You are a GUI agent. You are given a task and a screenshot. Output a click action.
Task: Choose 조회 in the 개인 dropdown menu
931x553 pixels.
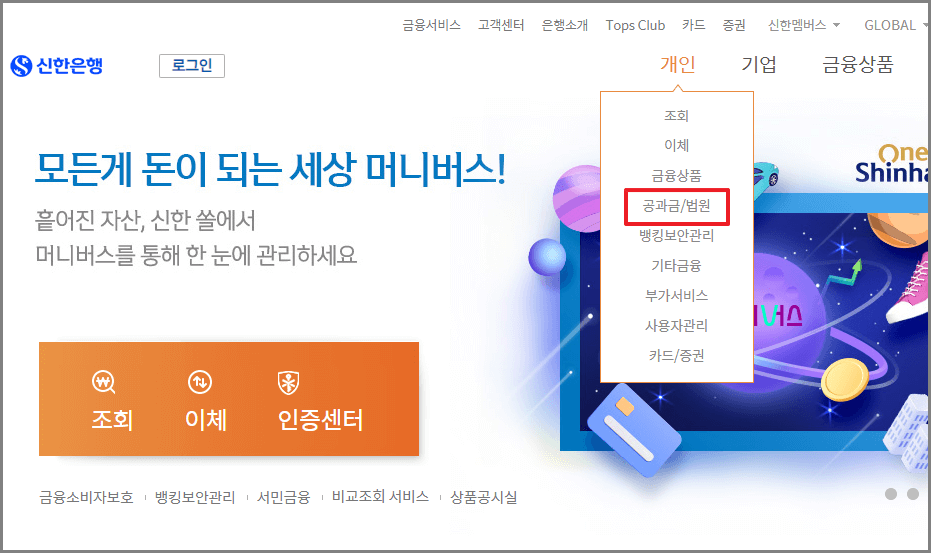(x=676, y=115)
